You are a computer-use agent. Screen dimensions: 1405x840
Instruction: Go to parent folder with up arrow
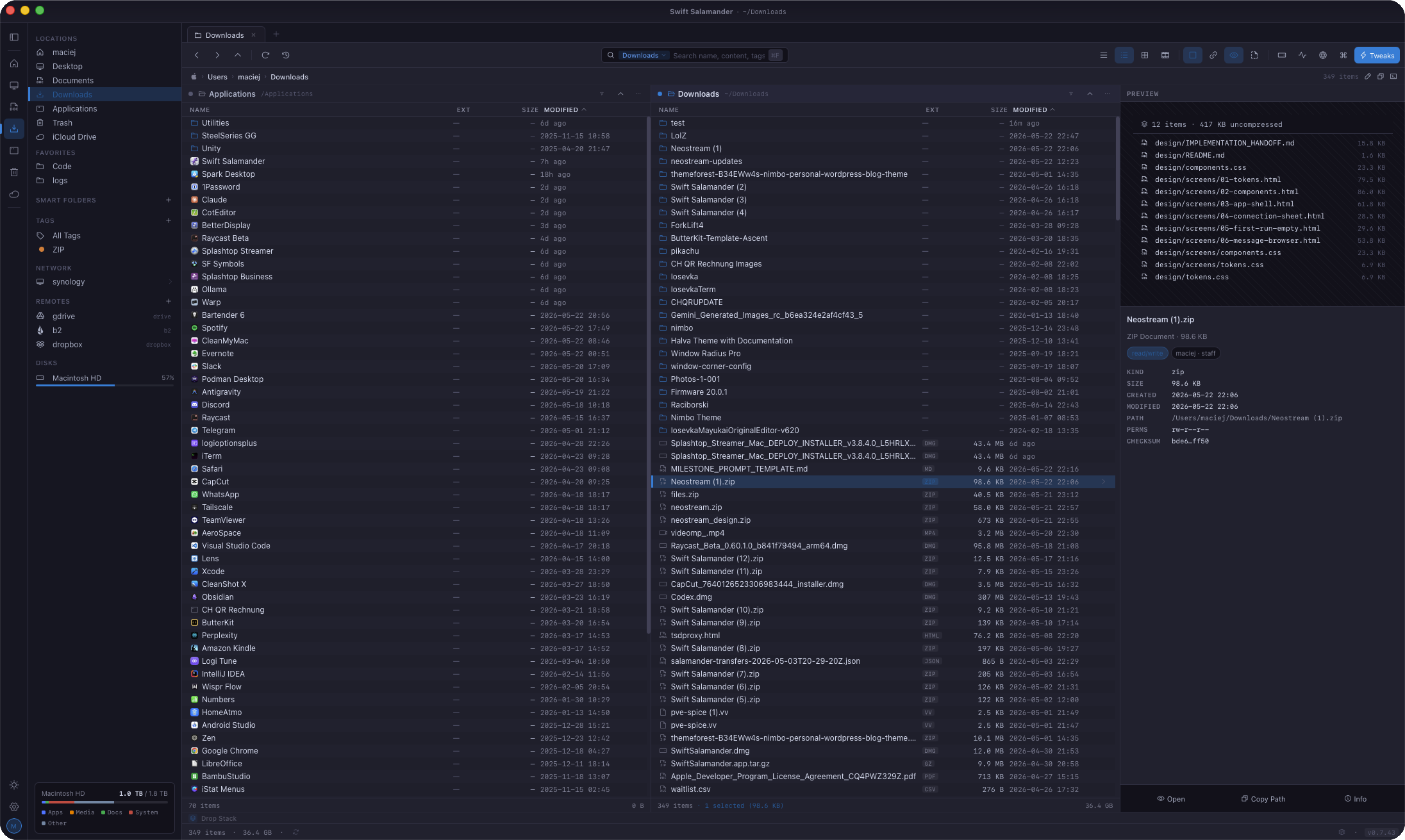click(x=238, y=55)
